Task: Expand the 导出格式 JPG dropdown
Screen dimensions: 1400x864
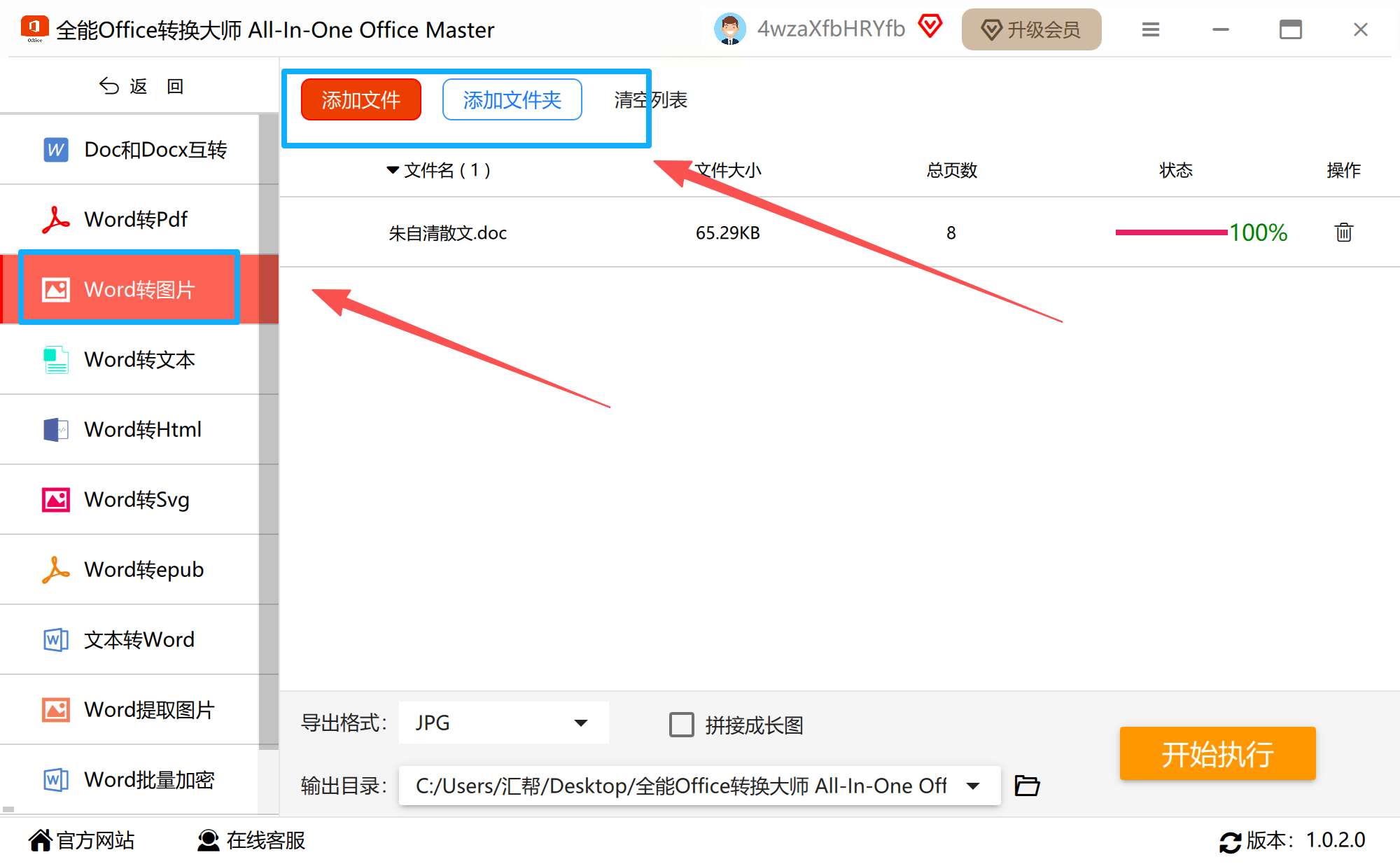Action: (x=580, y=723)
